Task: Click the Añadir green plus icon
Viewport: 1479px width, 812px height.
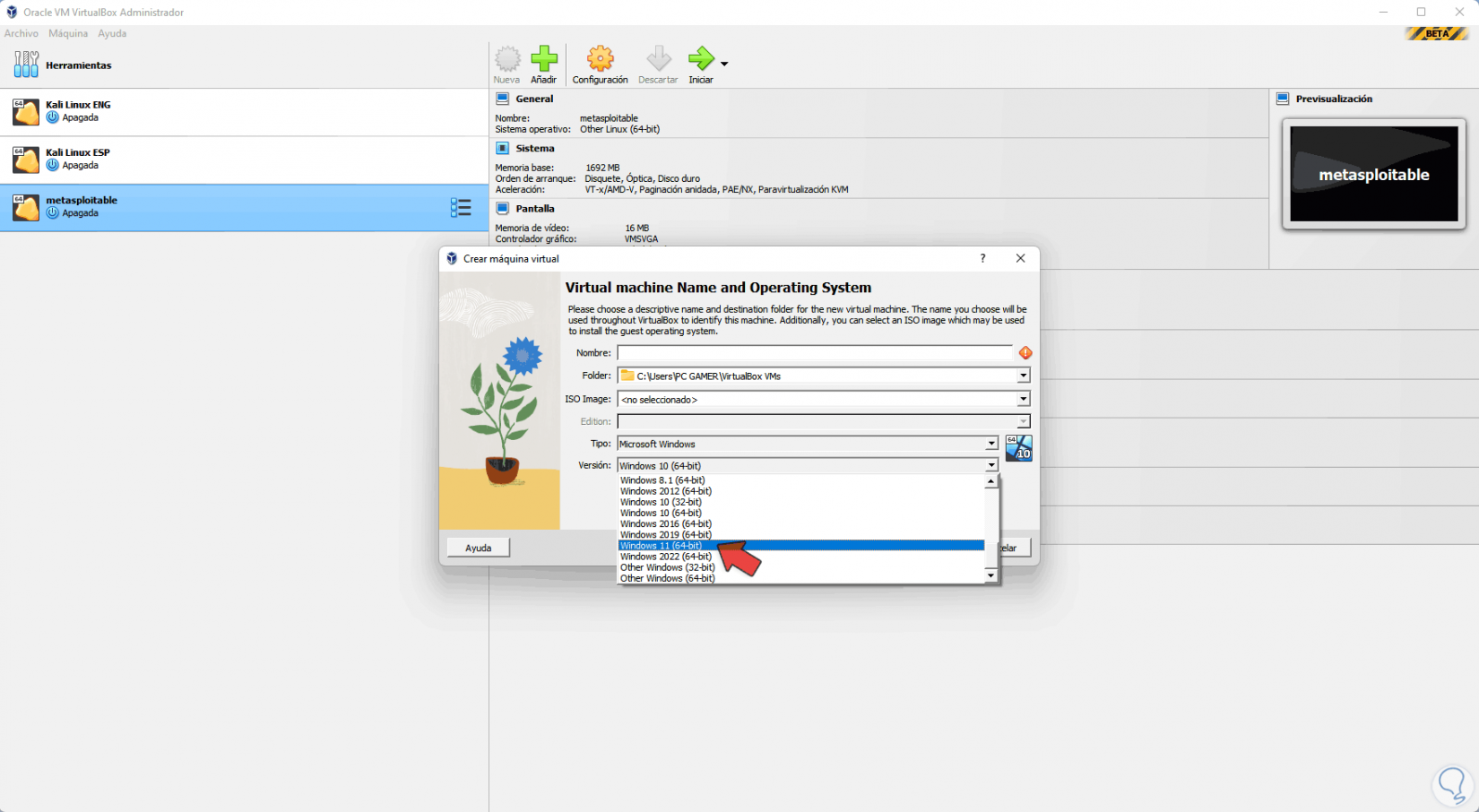Action: [x=544, y=59]
